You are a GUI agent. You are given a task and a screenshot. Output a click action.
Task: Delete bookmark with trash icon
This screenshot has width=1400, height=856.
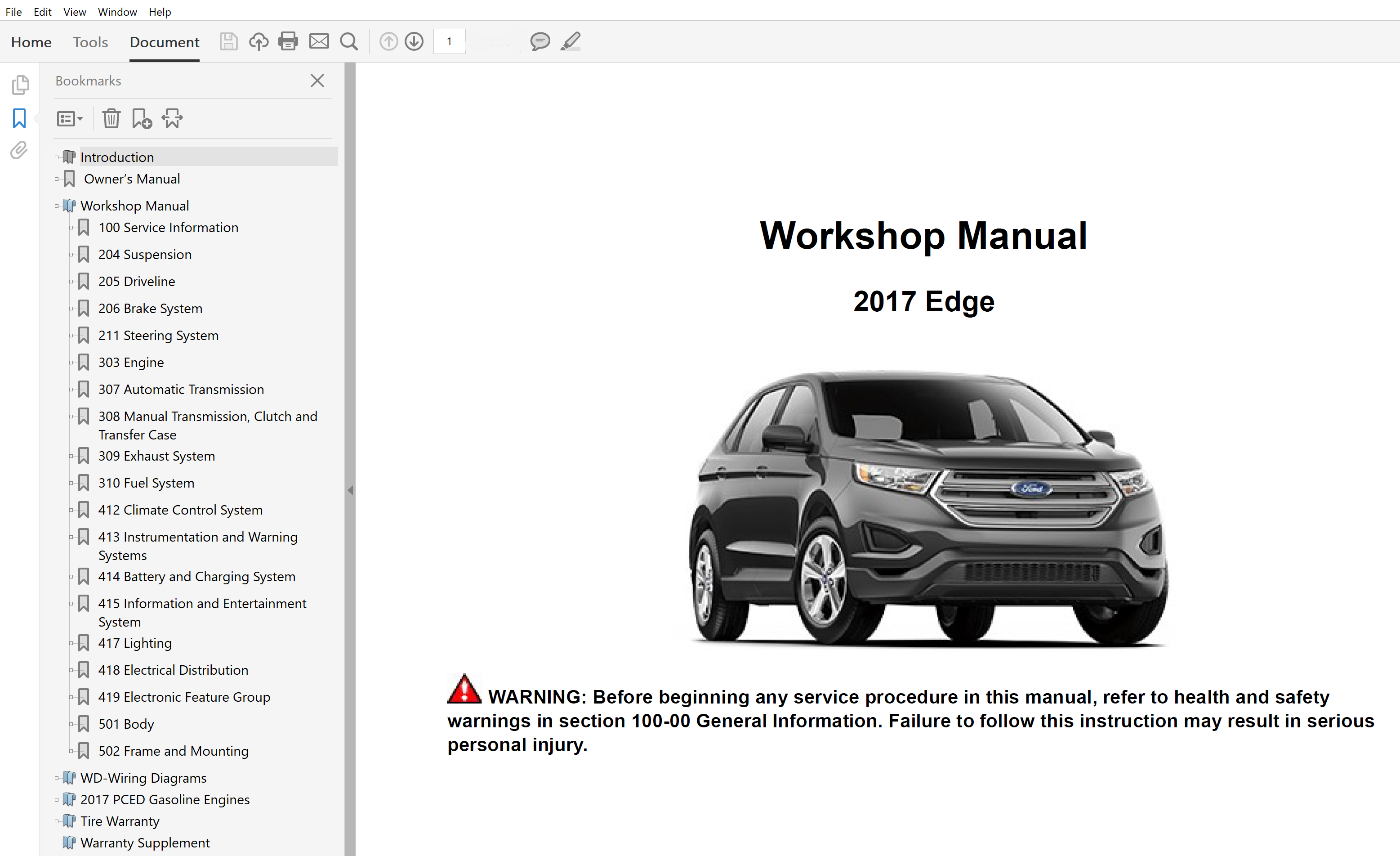click(111, 119)
